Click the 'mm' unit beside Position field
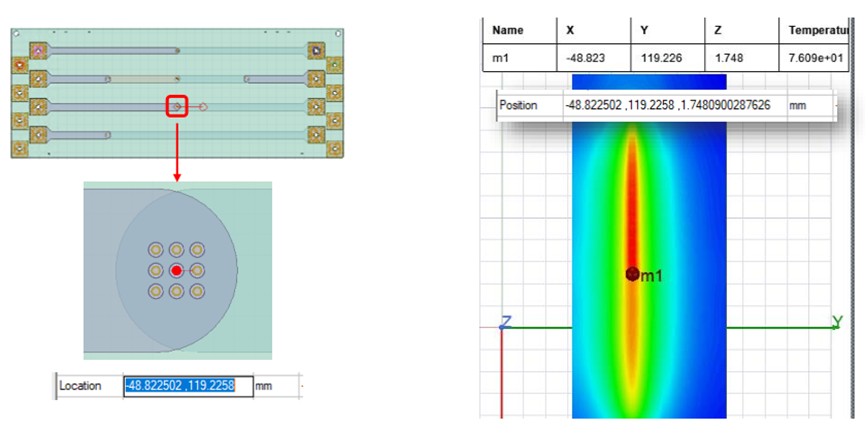This screenshot has width=865, height=431. pyautogui.click(x=798, y=105)
